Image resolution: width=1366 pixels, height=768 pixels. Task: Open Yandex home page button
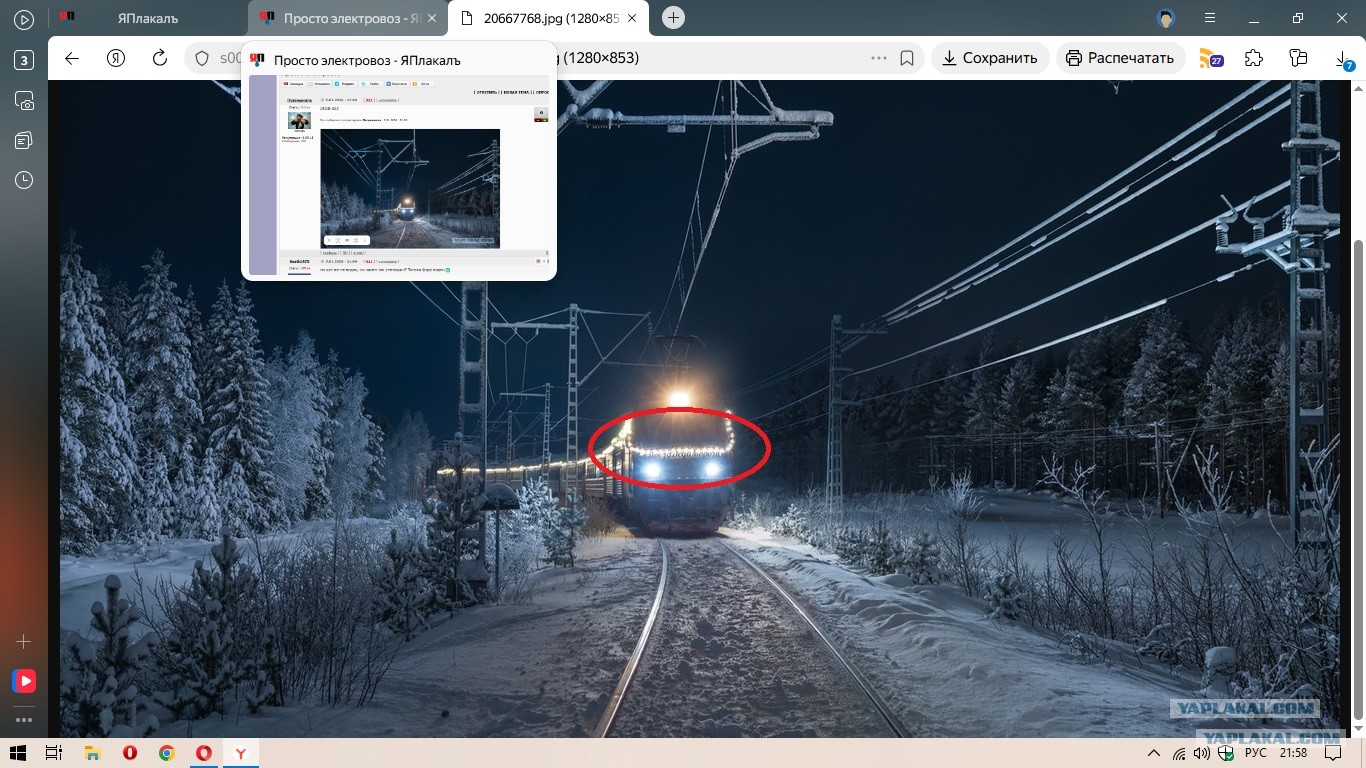click(x=116, y=58)
